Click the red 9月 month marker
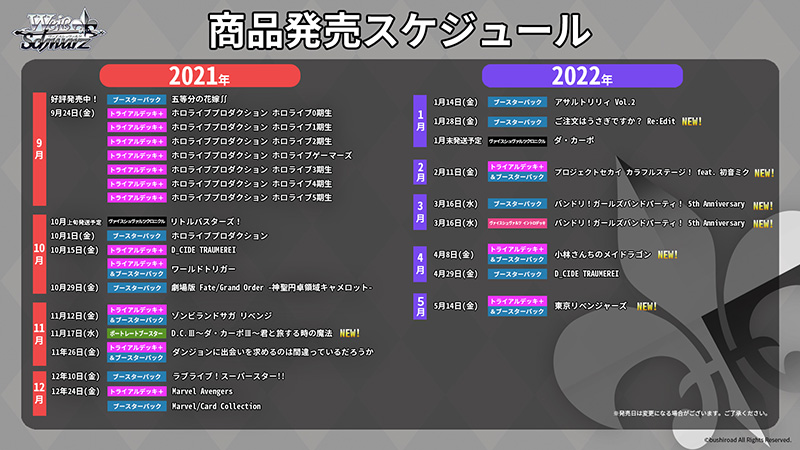Screen dimensions: 800x450 pyautogui.click(x=39, y=149)
